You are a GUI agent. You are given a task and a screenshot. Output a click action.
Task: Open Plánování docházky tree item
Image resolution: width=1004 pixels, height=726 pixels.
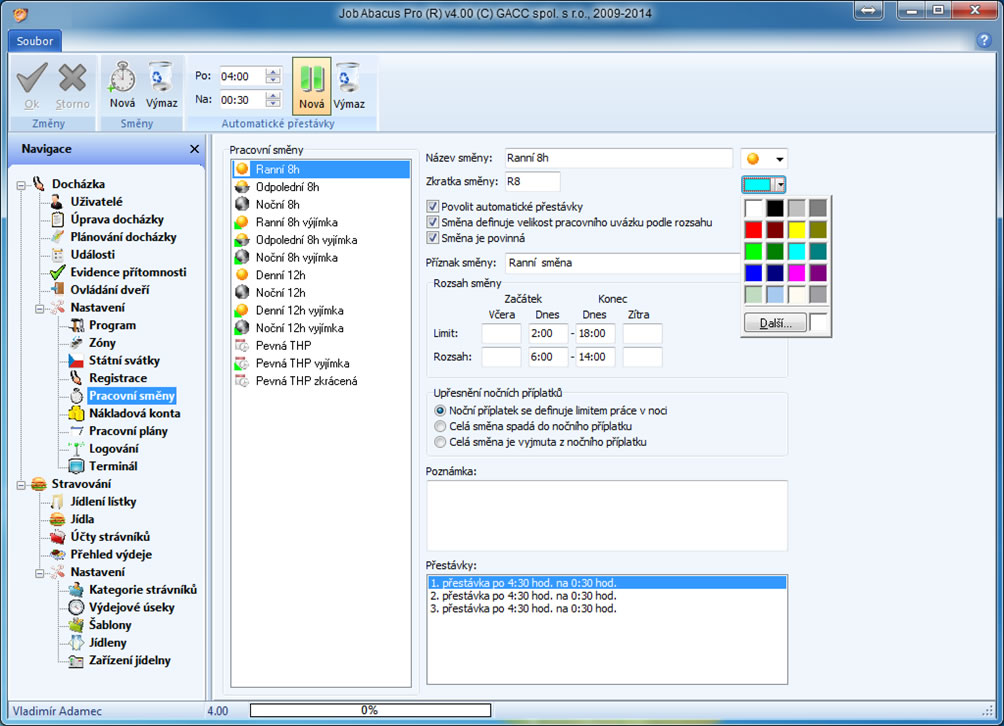click(x=123, y=237)
